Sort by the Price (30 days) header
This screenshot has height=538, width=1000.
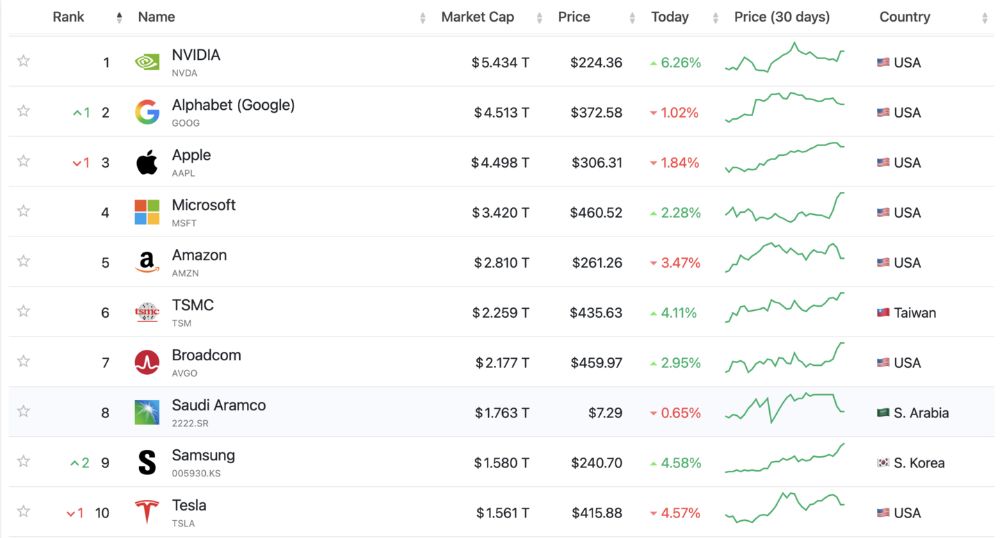tap(782, 17)
